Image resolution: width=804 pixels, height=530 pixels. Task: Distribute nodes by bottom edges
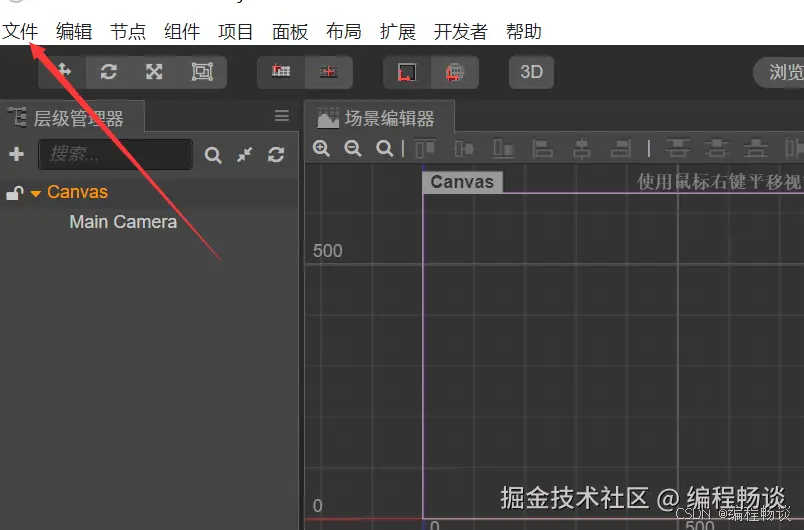[x=756, y=149]
